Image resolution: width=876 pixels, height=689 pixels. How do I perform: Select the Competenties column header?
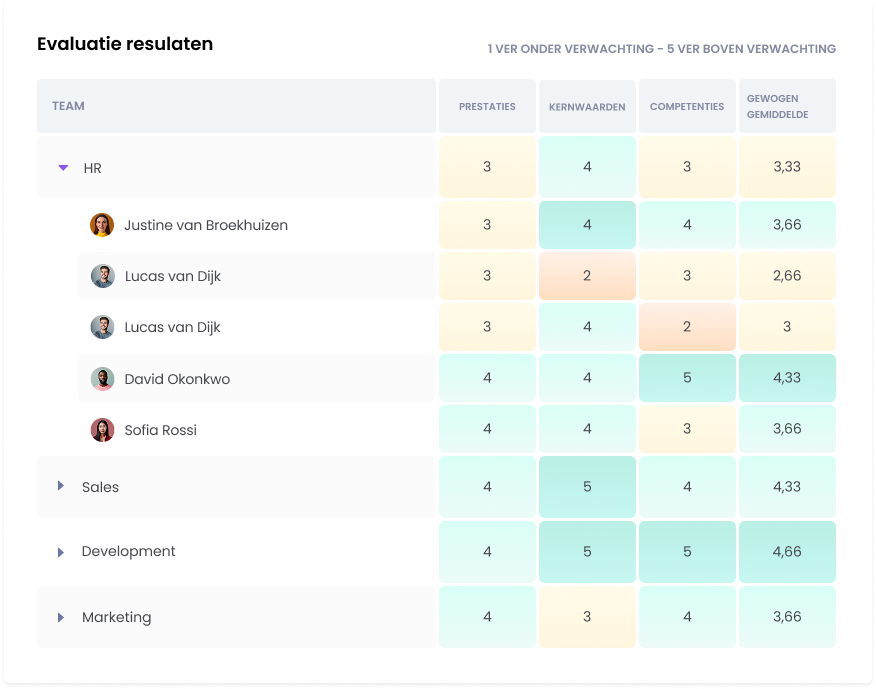point(687,107)
